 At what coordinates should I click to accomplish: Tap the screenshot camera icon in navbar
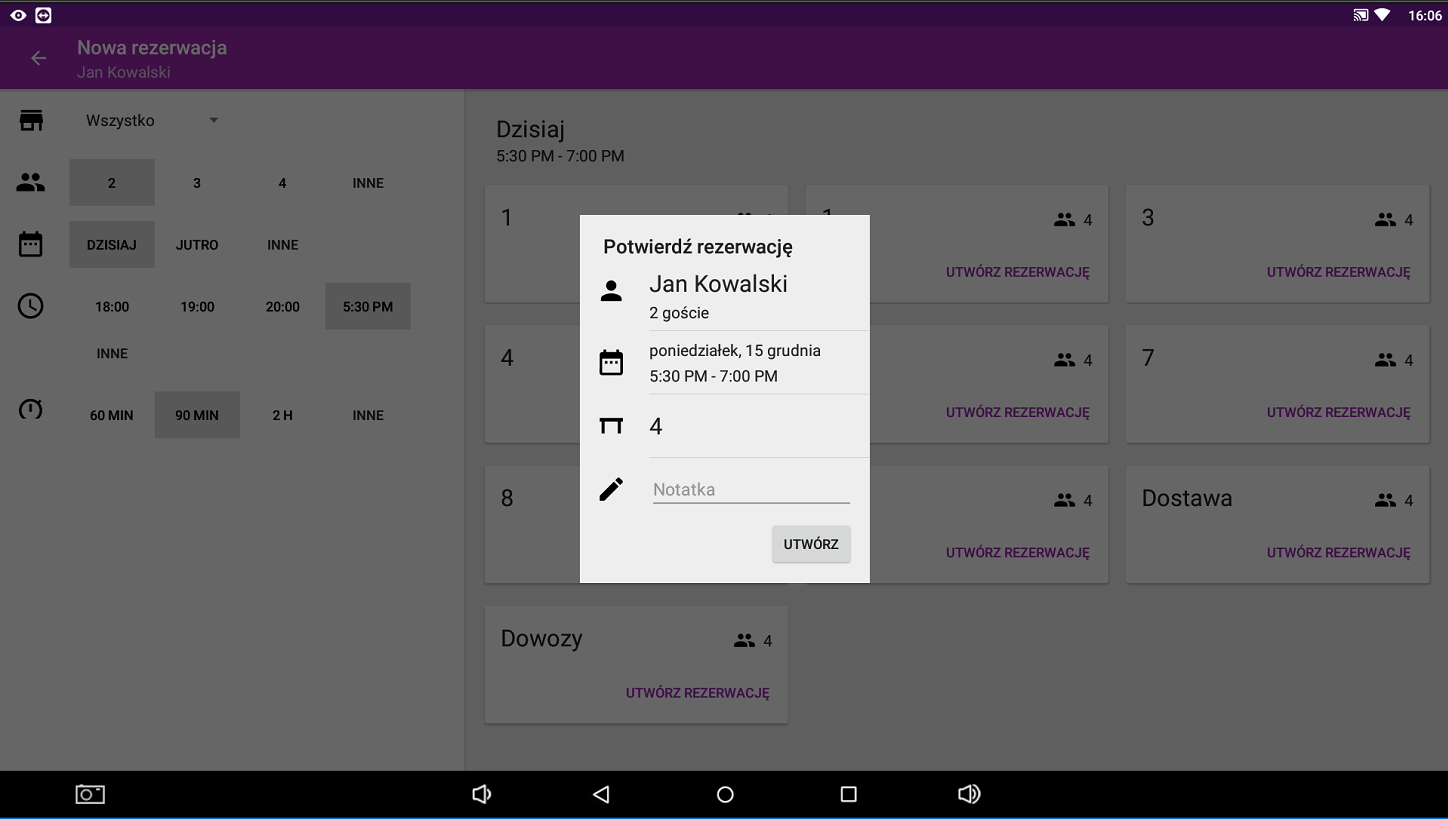(x=90, y=794)
